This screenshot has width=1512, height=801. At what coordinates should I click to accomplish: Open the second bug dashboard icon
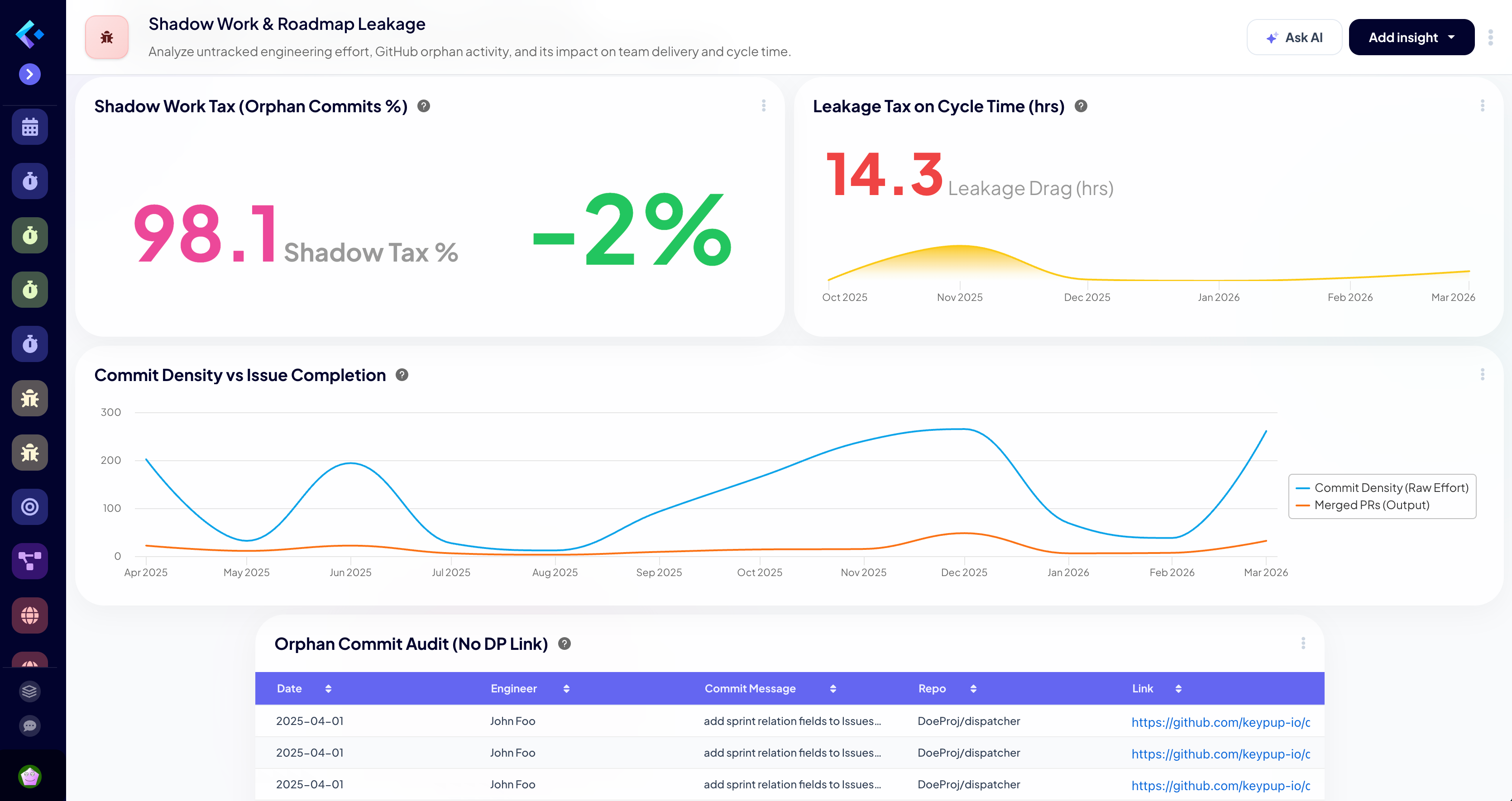pyautogui.click(x=29, y=452)
